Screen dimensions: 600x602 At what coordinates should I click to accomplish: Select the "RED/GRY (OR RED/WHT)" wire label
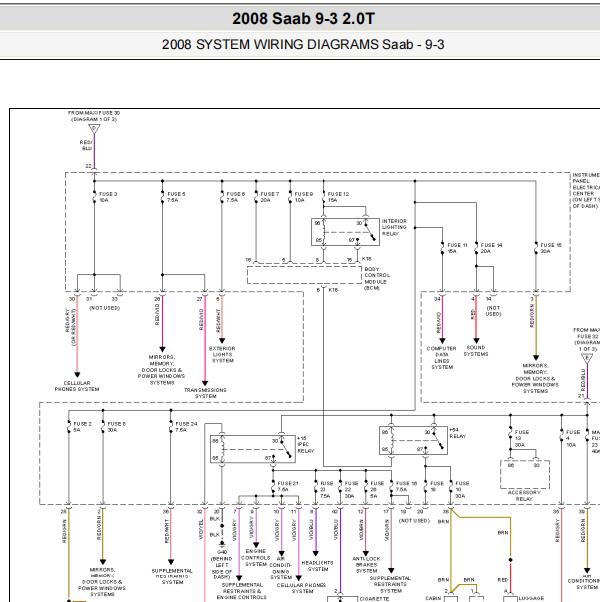click(70, 327)
